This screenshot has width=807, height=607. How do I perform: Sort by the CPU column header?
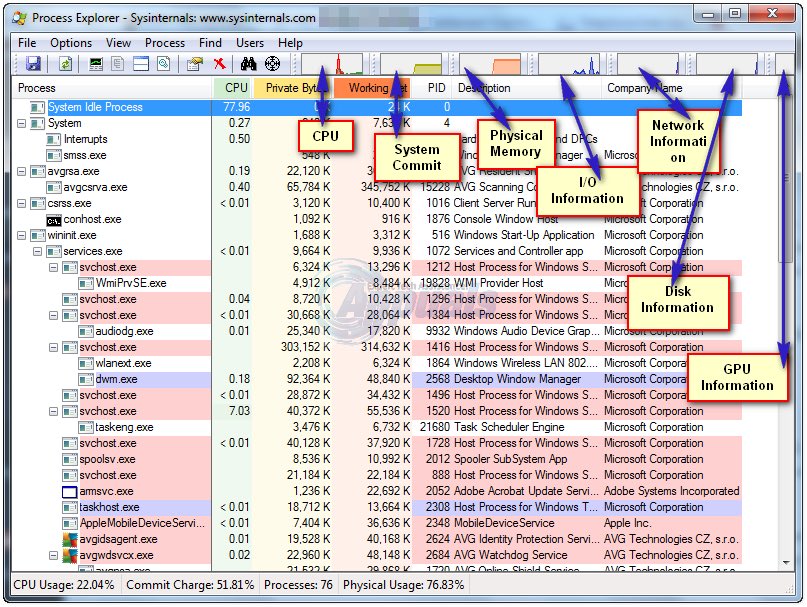(x=233, y=88)
